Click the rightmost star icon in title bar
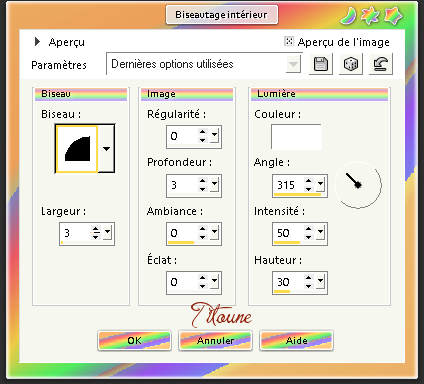 [393, 15]
